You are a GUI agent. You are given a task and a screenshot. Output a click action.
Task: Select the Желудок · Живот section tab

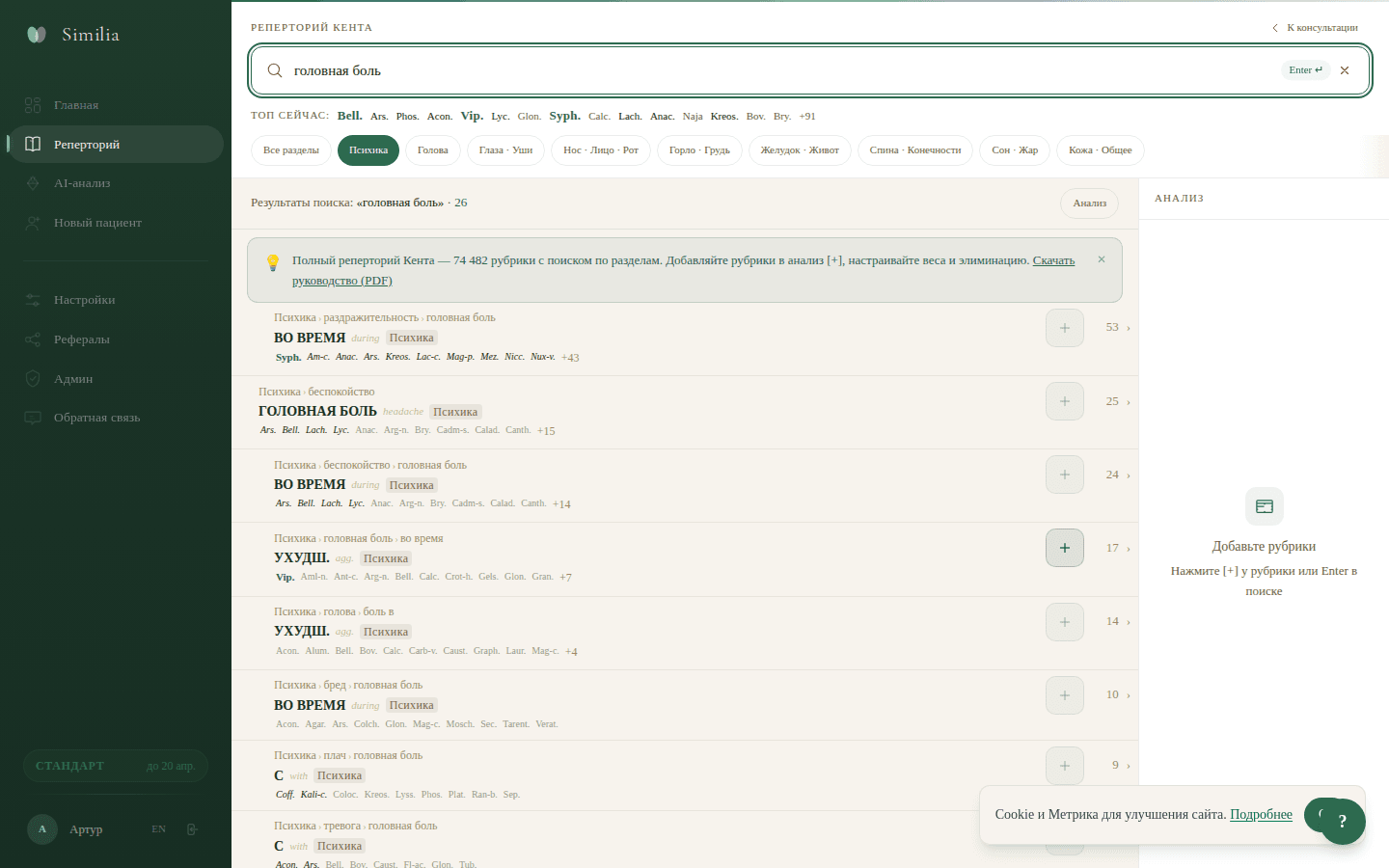pos(799,150)
